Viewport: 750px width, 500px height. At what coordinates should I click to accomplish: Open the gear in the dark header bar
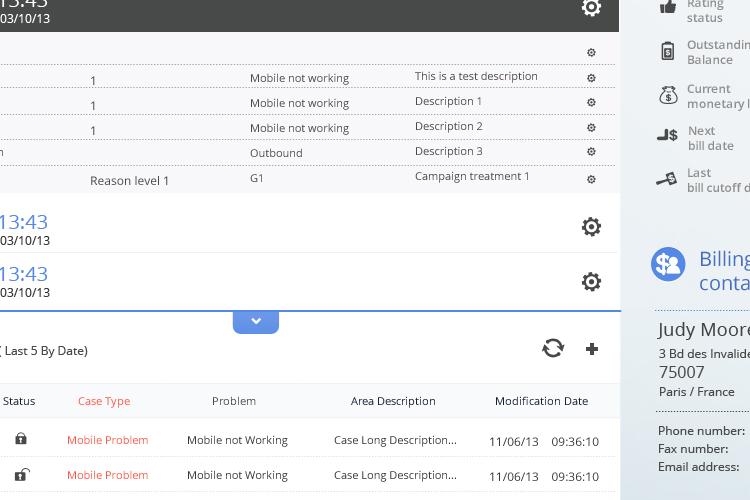(x=591, y=7)
